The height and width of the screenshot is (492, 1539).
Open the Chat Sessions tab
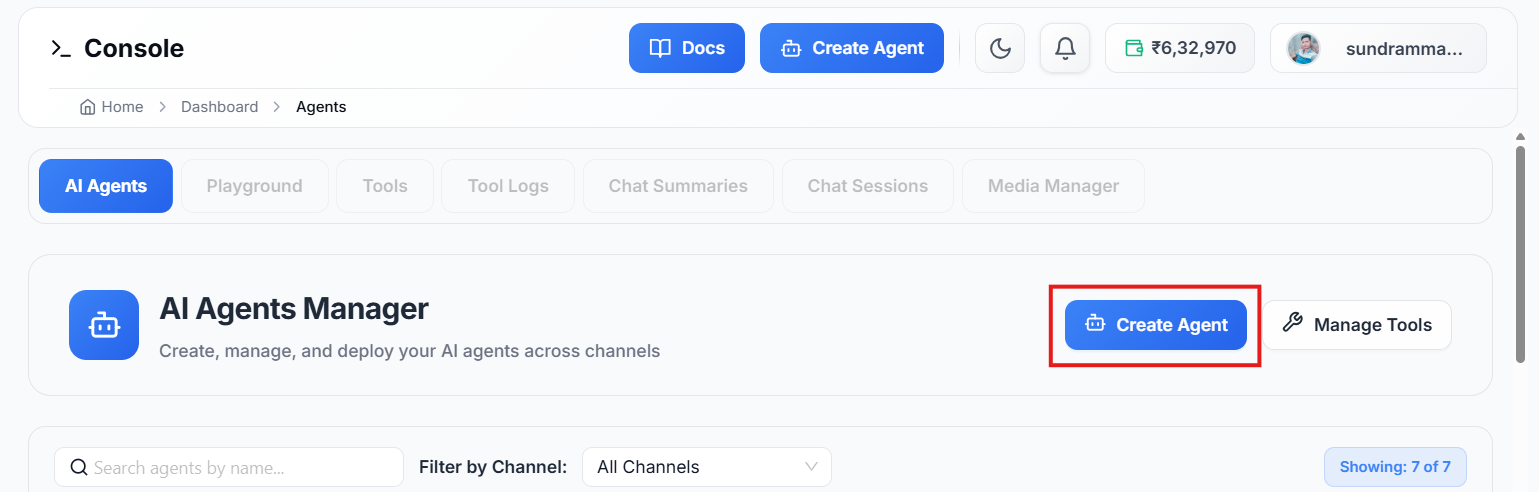pyautogui.click(x=868, y=186)
